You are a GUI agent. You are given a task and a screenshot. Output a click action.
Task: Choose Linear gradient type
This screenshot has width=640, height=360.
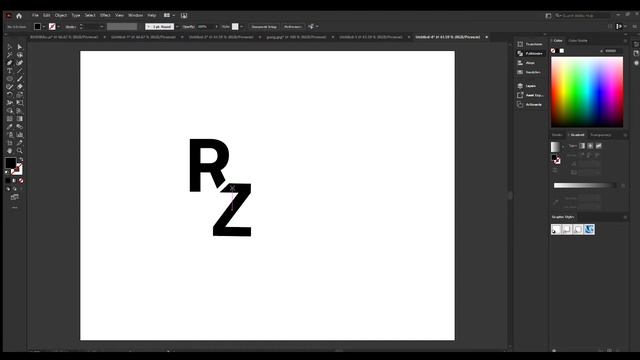click(x=582, y=146)
